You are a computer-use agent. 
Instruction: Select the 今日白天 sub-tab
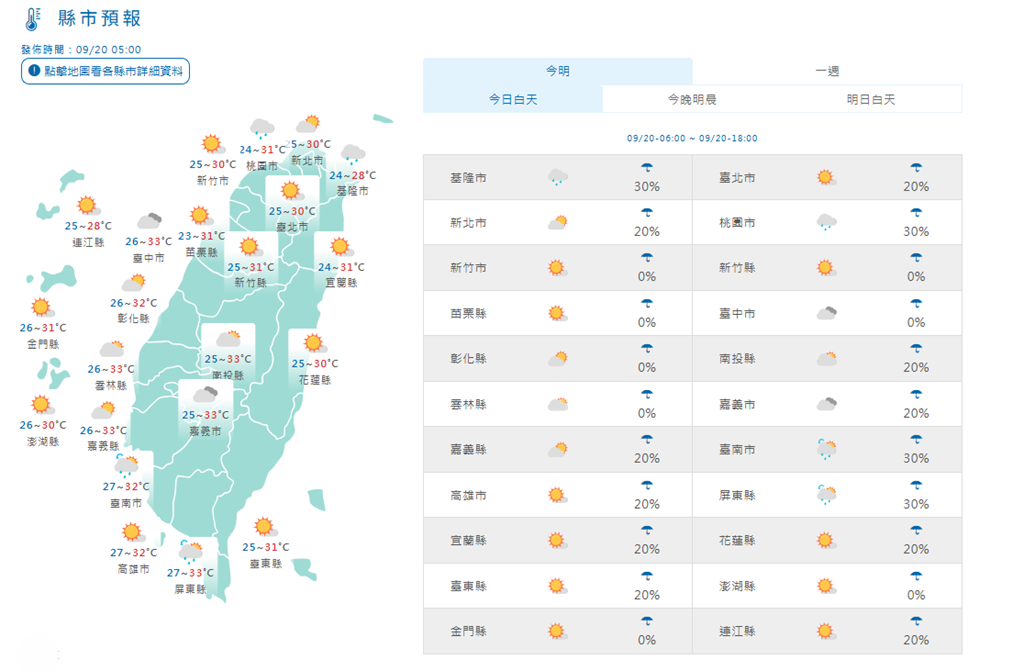[513, 99]
